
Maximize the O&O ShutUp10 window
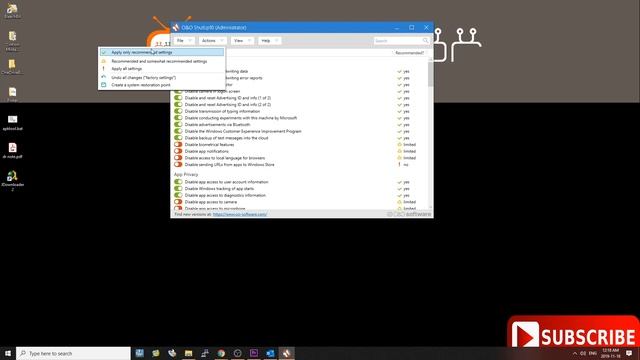click(x=411, y=27)
